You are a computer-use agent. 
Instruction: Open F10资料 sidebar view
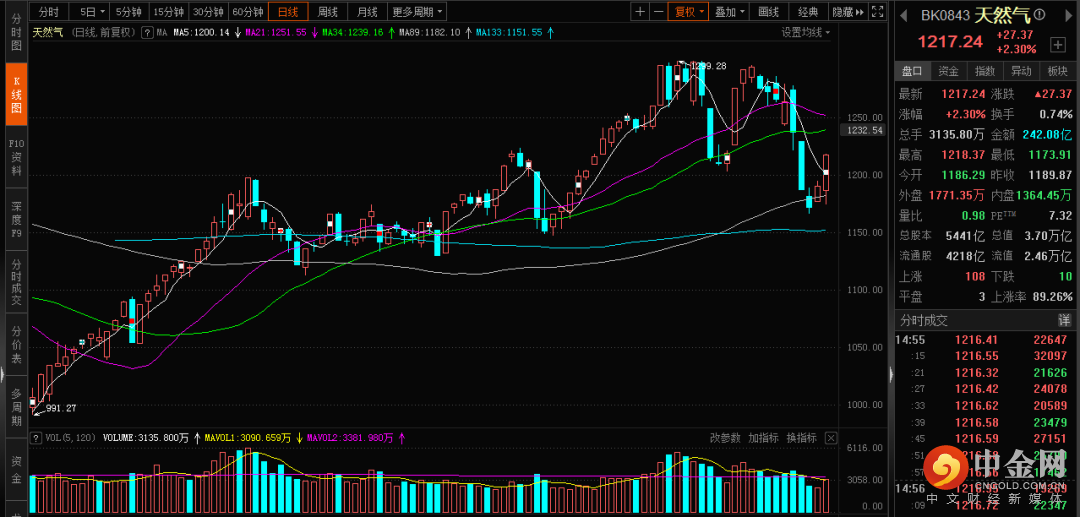pos(16,157)
